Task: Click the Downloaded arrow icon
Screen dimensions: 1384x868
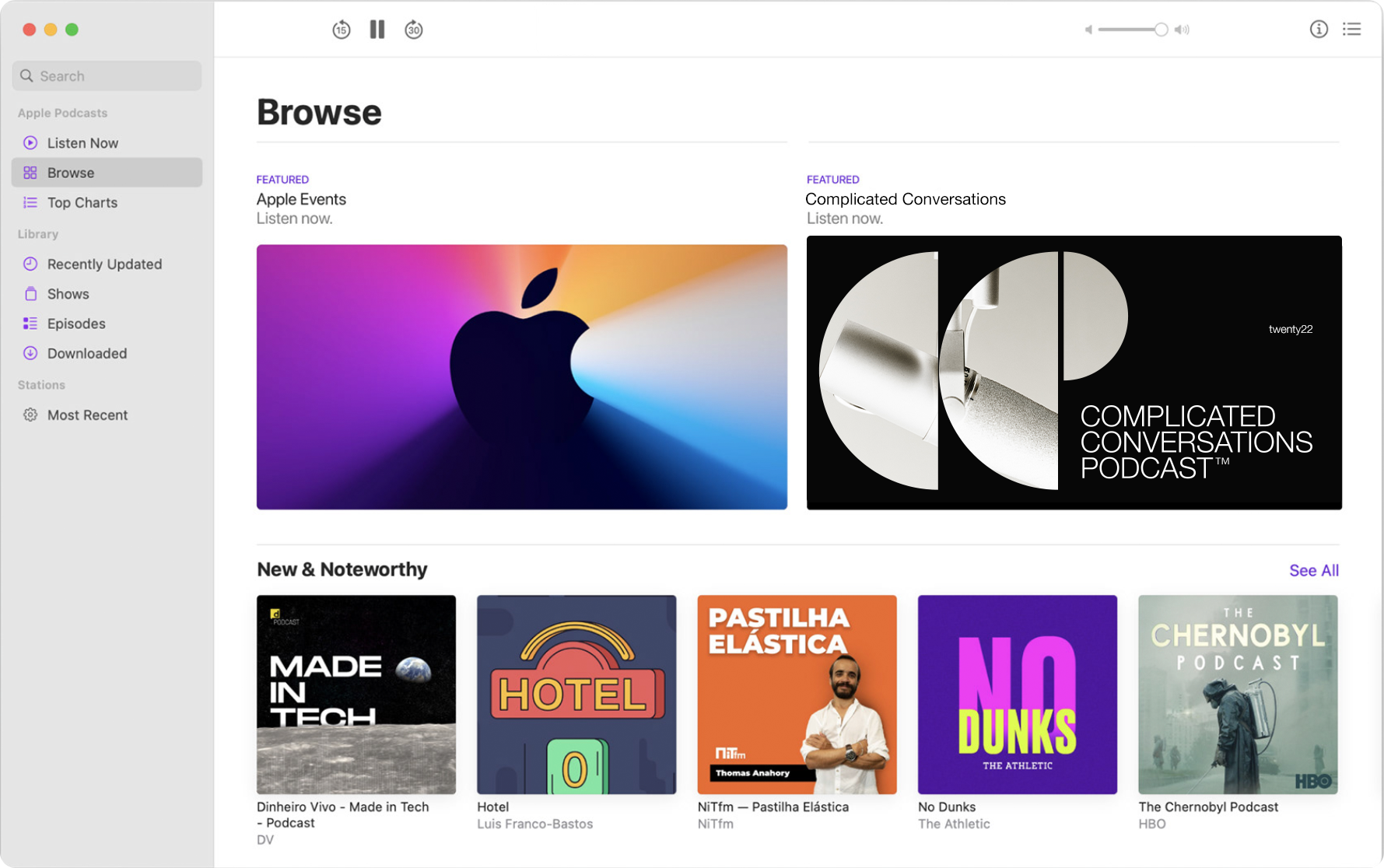Action: (x=30, y=353)
